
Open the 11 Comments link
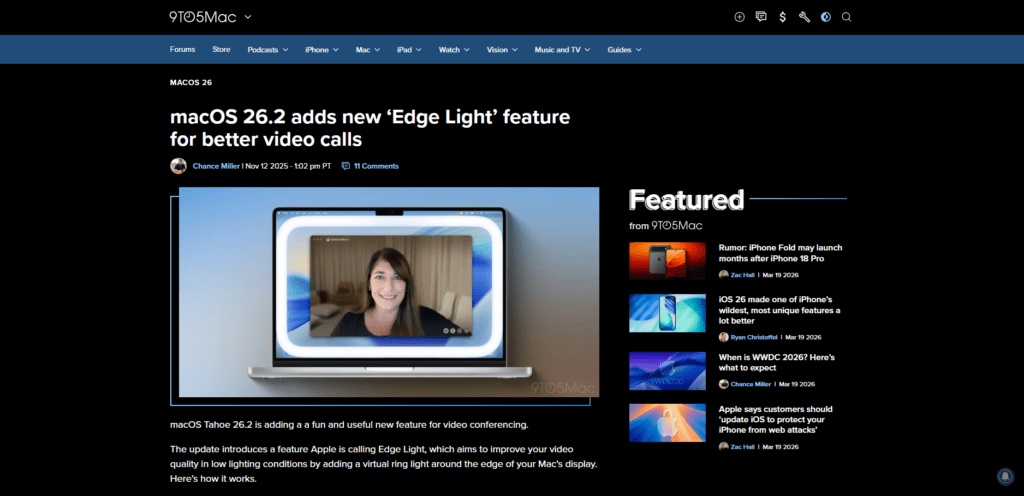(376, 166)
